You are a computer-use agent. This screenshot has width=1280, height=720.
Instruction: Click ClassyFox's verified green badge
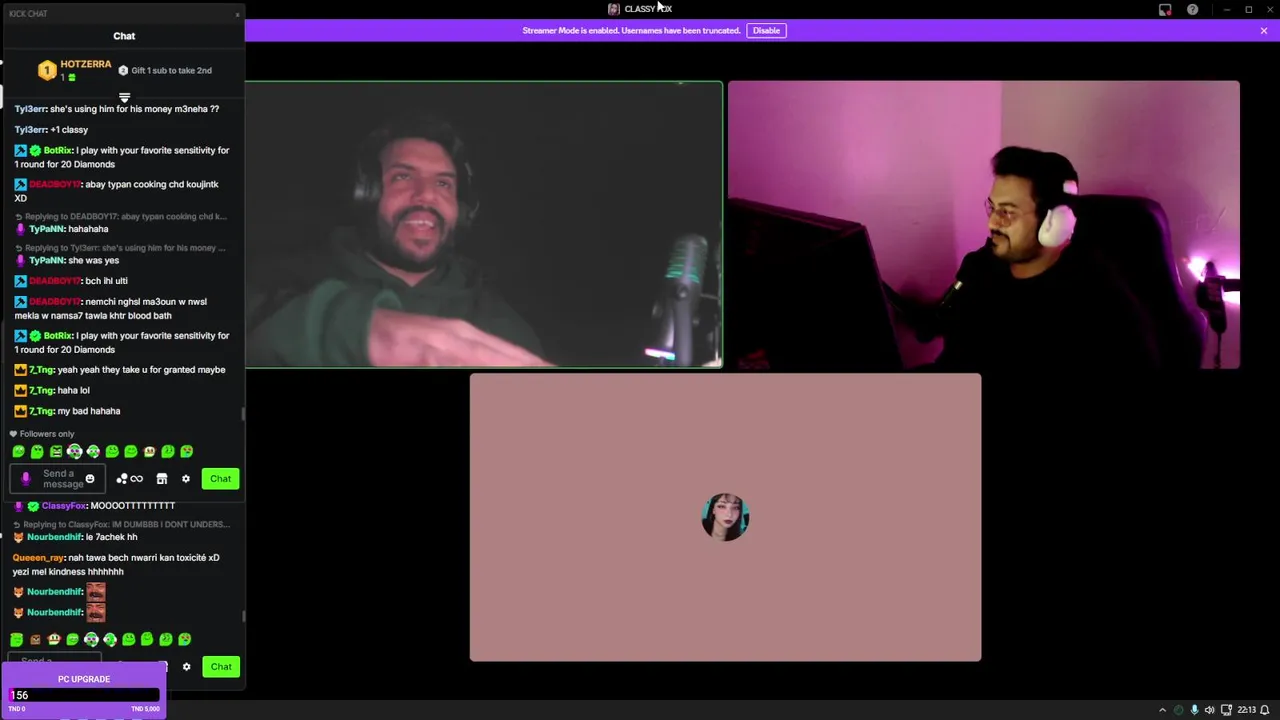tap(33, 506)
